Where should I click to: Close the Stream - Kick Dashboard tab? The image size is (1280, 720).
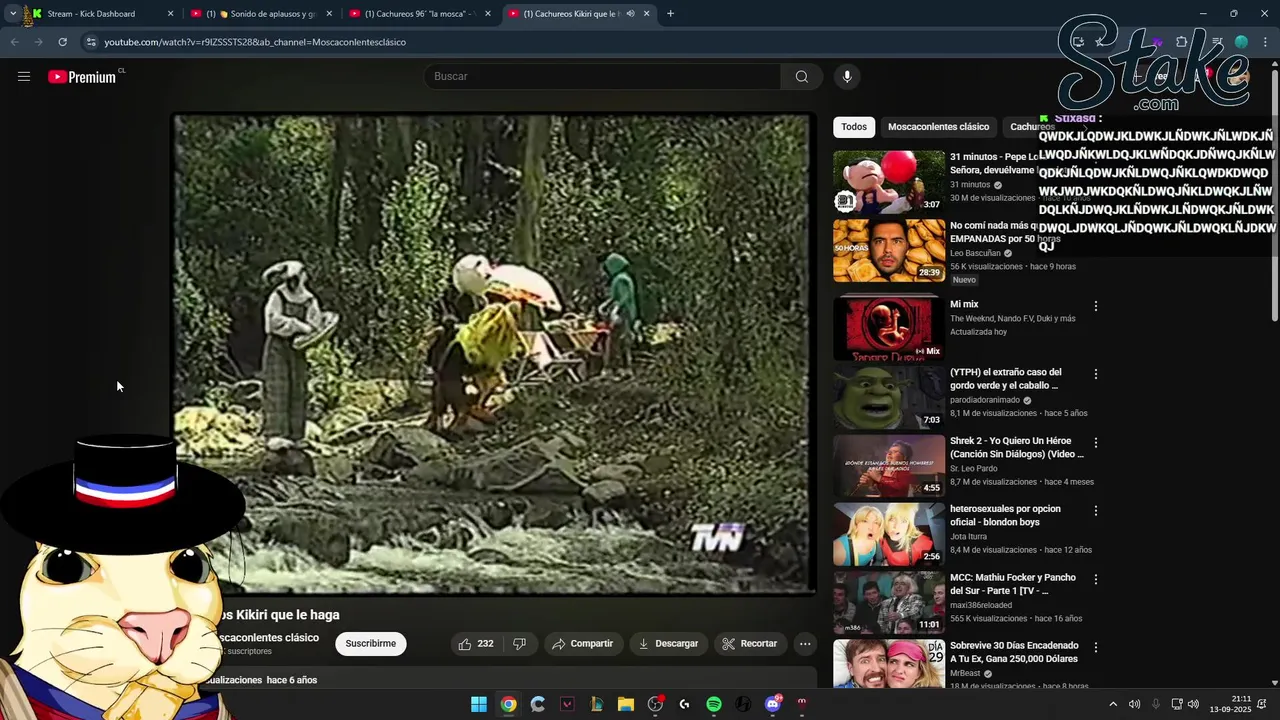(170, 14)
